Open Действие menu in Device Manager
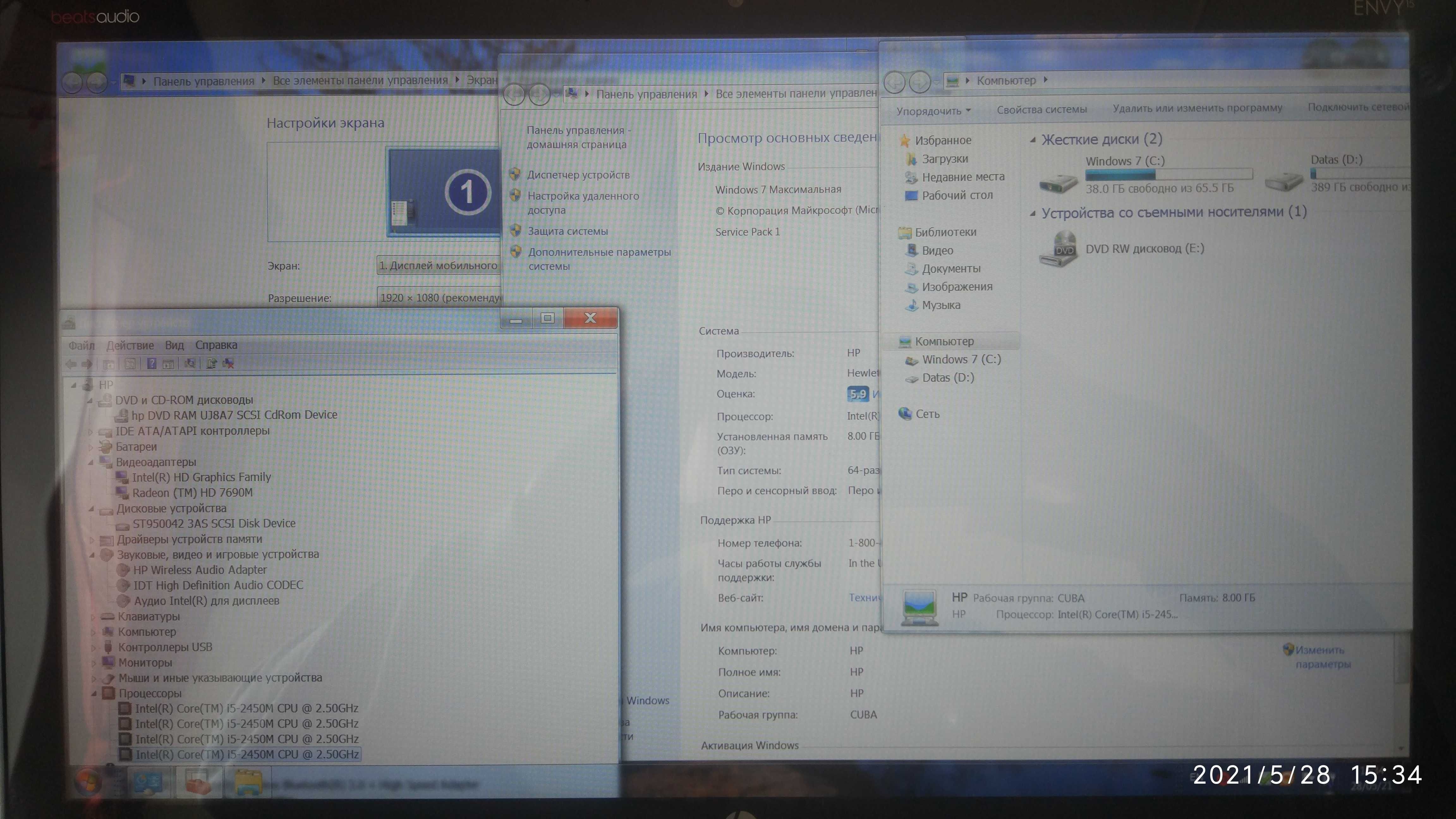The height and width of the screenshot is (819, 1456). pyautogui.click(x=130, y=345)
